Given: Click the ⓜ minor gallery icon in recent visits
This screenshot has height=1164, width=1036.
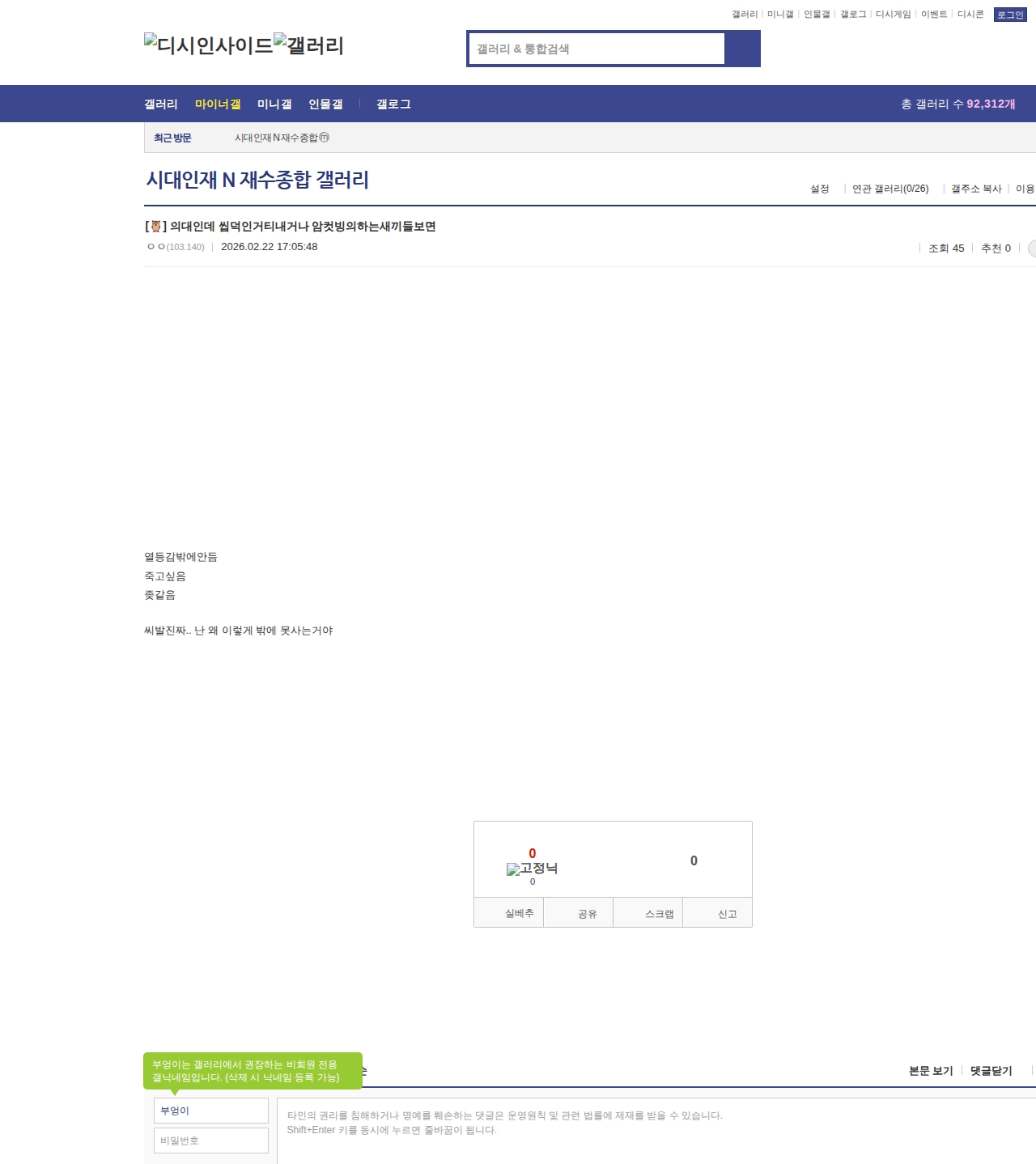Looking at the screenshot, I should [325, 138].
